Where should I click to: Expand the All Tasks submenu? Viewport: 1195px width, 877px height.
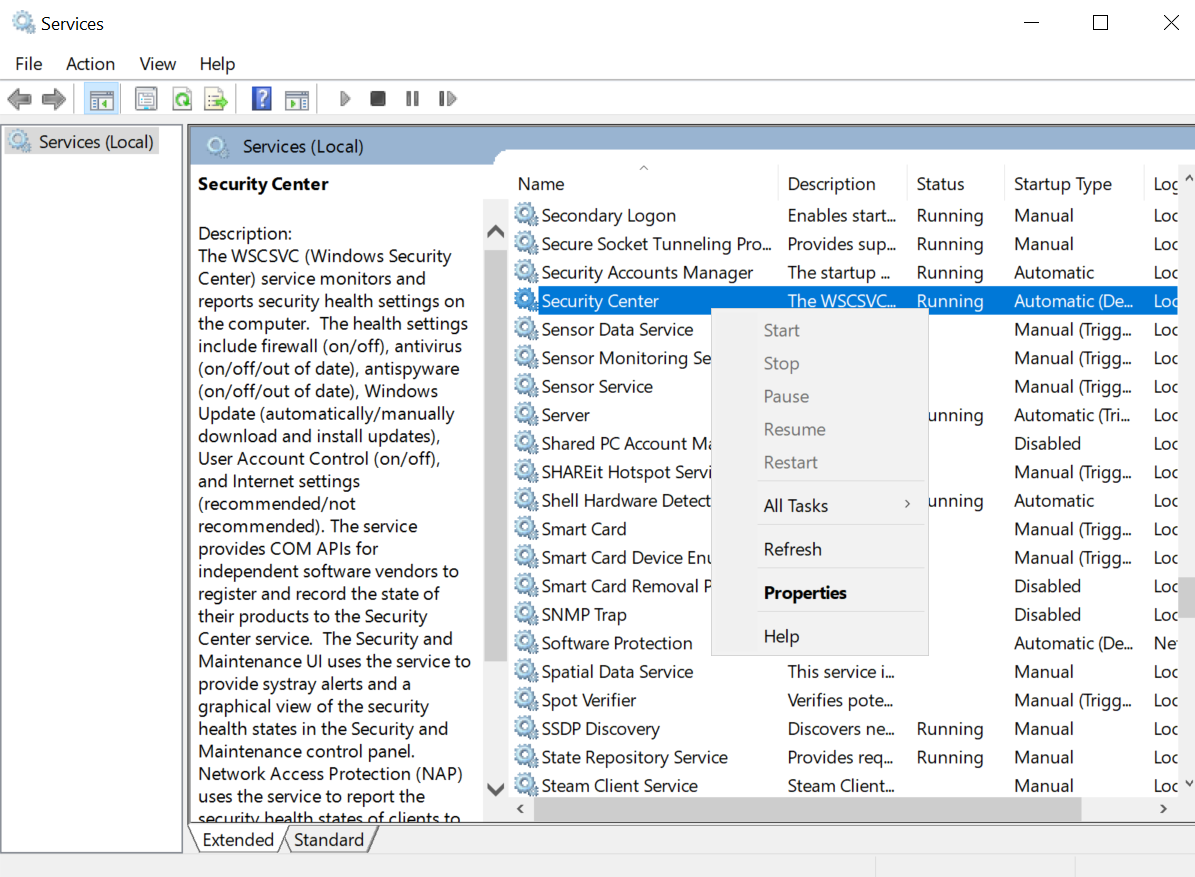[x=820, y=506]
